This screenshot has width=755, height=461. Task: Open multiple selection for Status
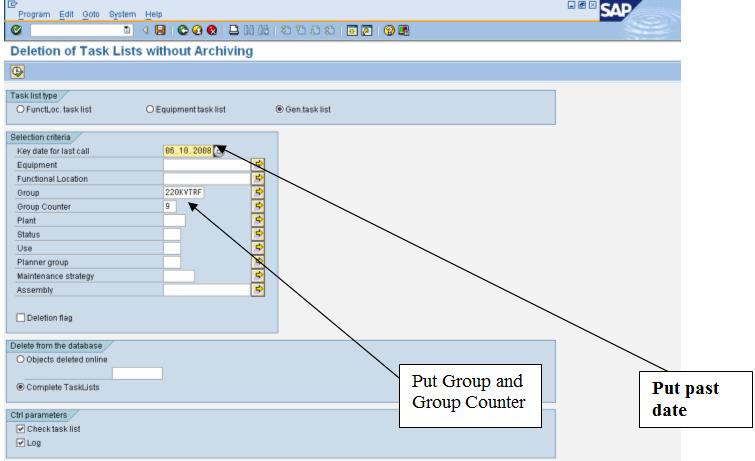(258, 234)
